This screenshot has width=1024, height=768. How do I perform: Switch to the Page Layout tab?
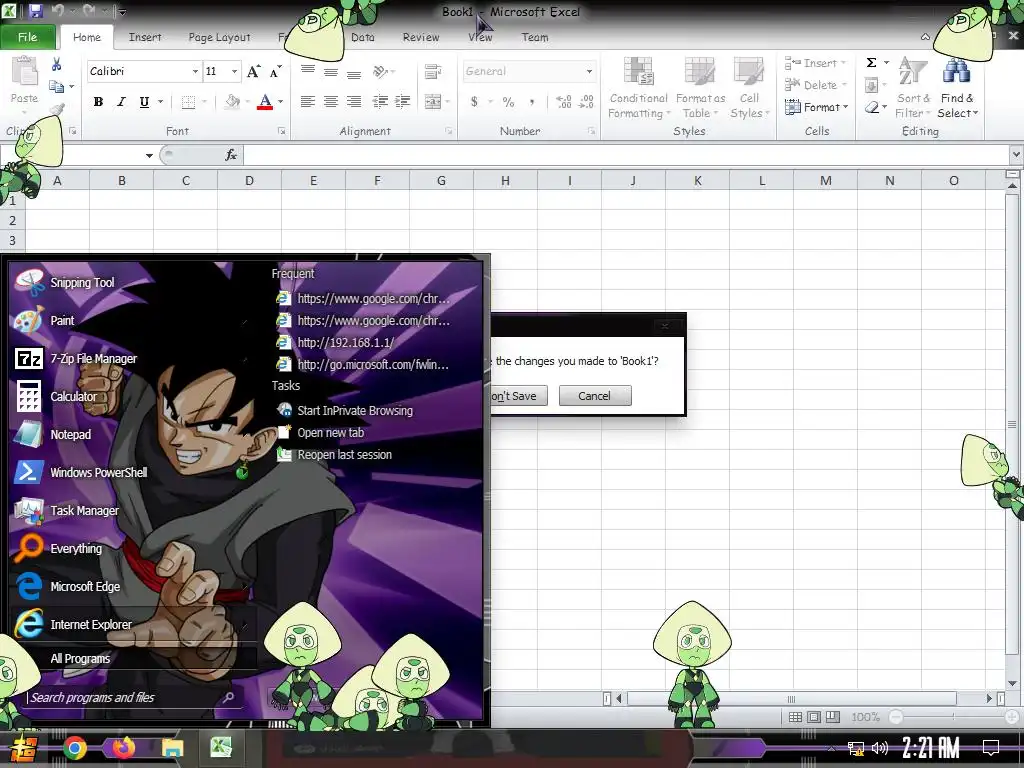pos(219,37)
